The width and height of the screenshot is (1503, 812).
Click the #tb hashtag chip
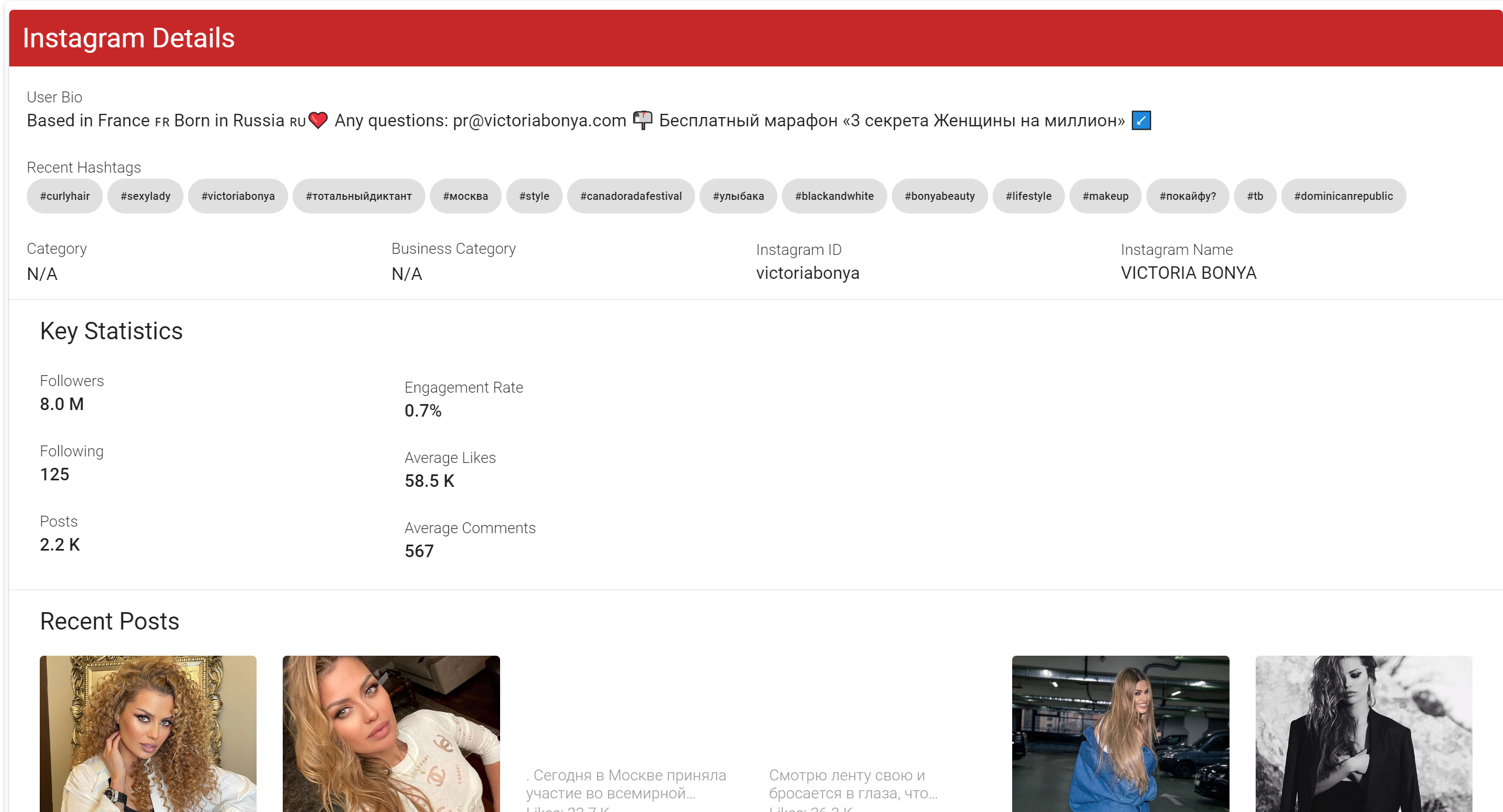click(1255, 196)
